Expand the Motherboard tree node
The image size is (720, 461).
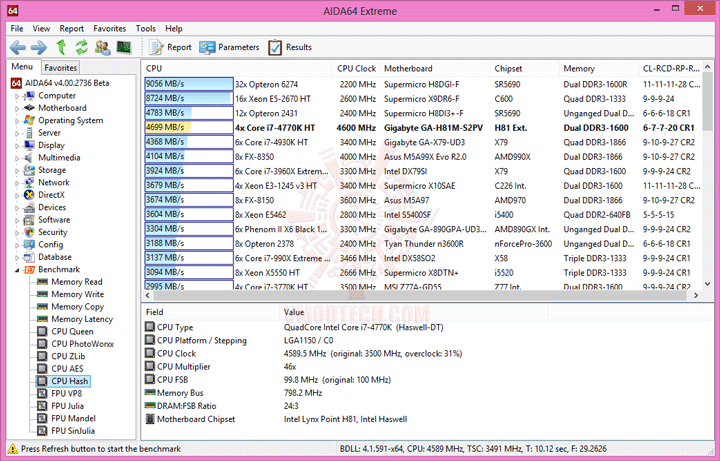click(x=17, y=108)
